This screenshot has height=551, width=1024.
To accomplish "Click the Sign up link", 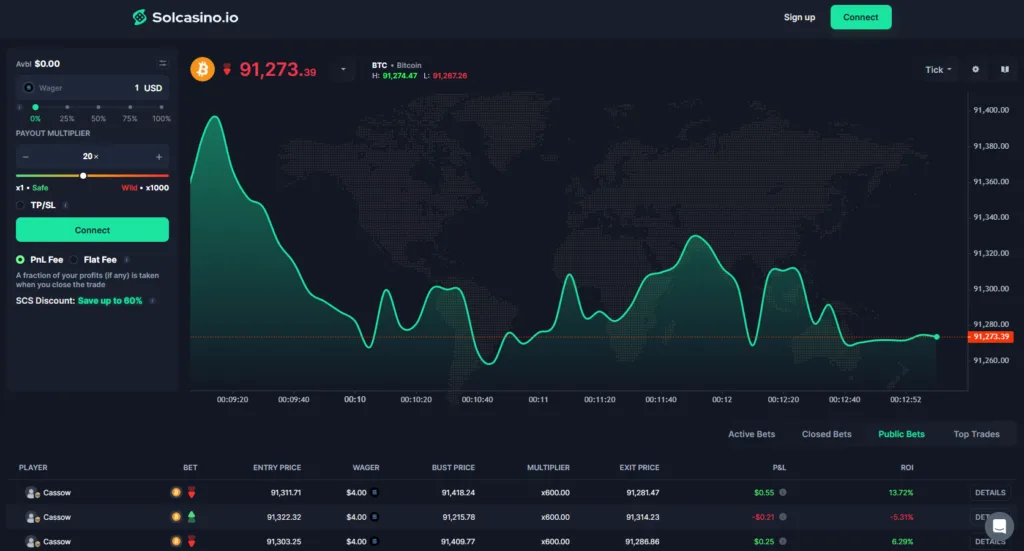I will [799, 17].
